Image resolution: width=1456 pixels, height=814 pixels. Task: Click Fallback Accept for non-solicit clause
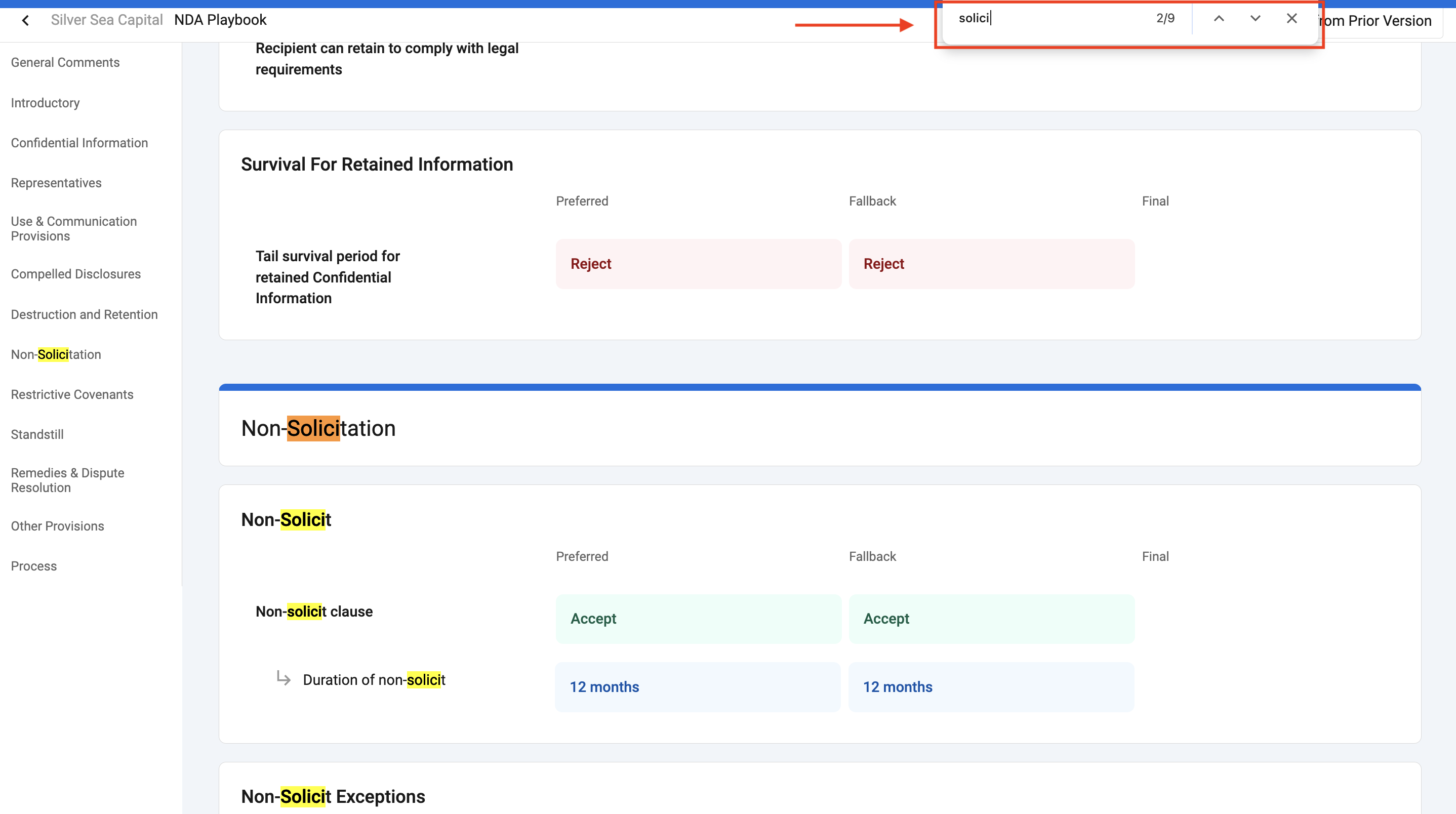tap(991, 619)
